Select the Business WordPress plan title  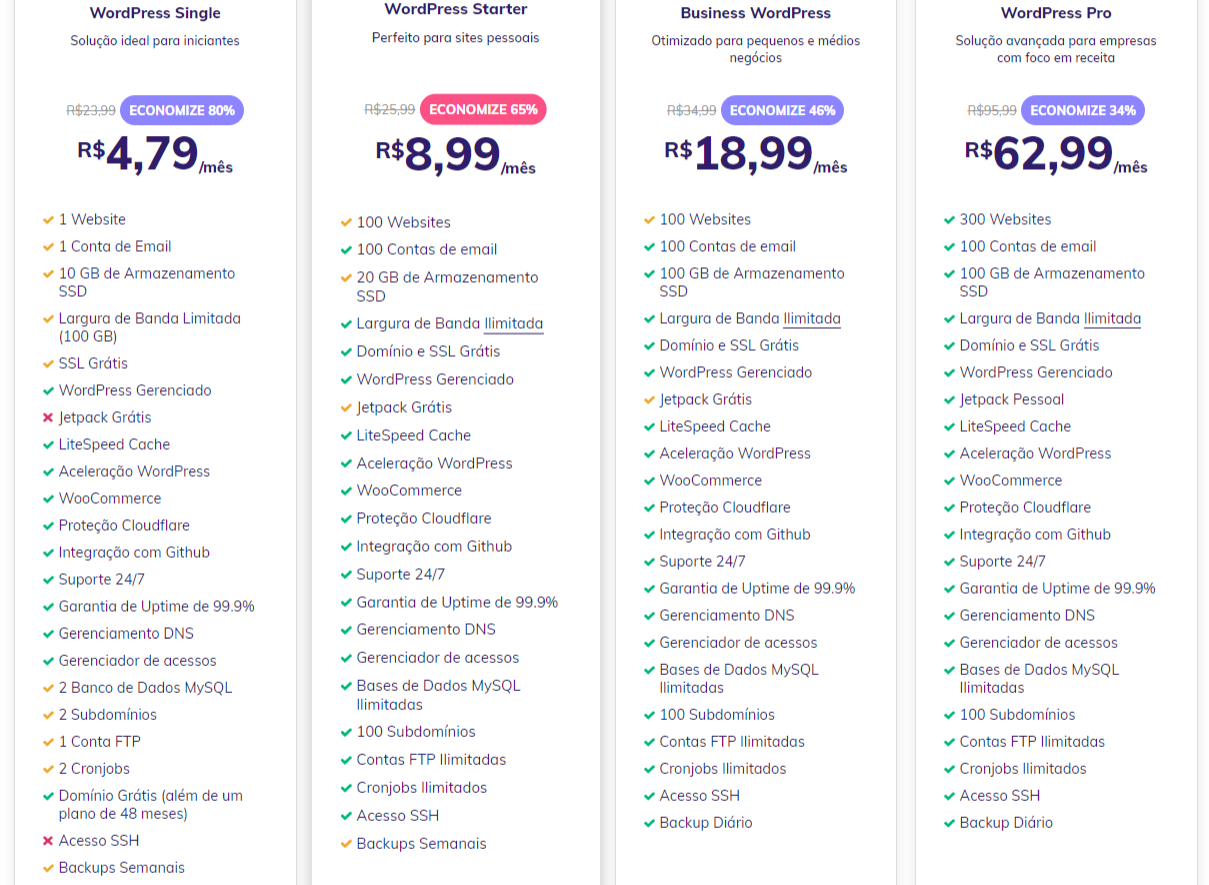(x=756, y=13)
